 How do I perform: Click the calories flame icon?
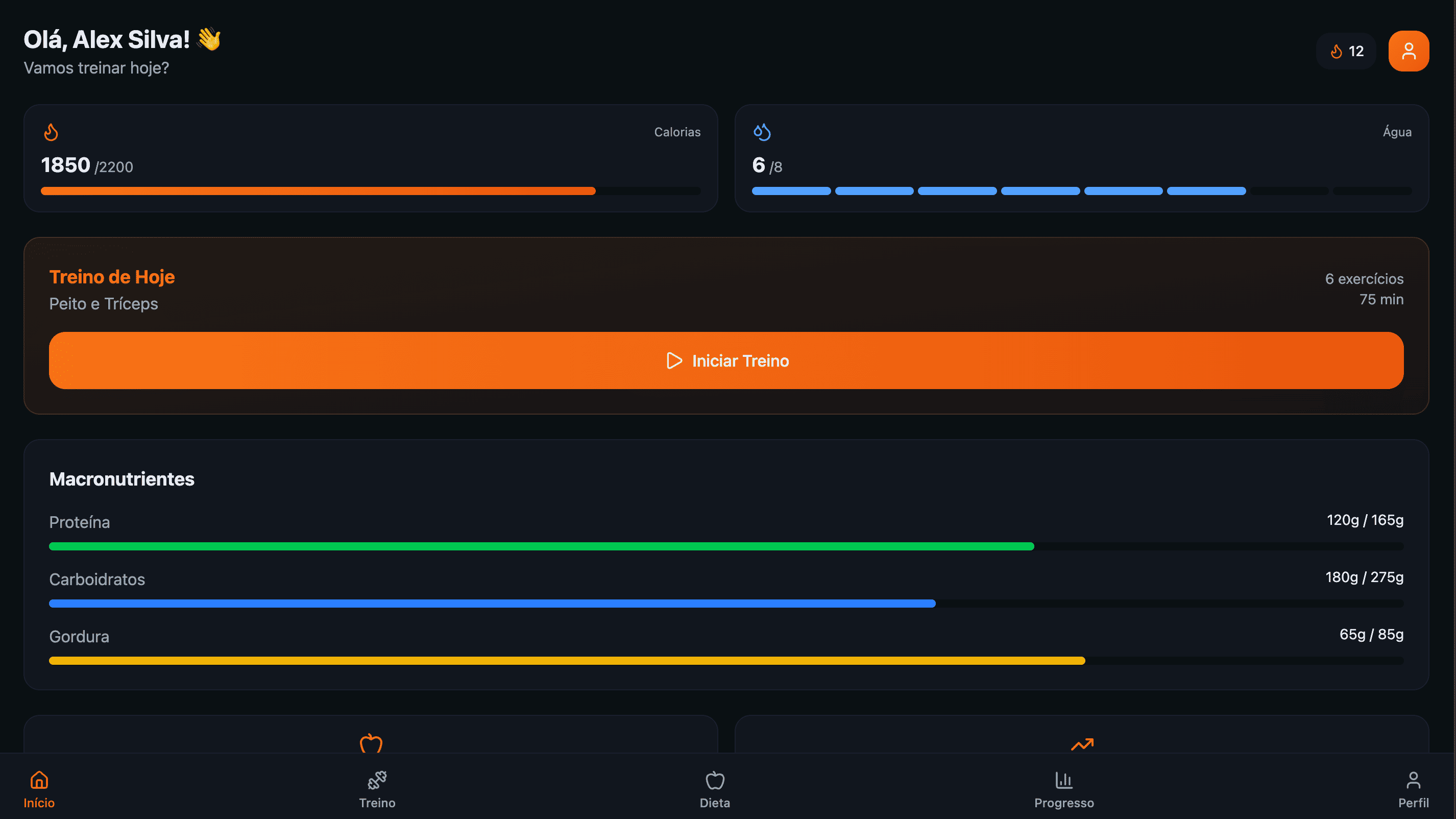pos(51,132)
